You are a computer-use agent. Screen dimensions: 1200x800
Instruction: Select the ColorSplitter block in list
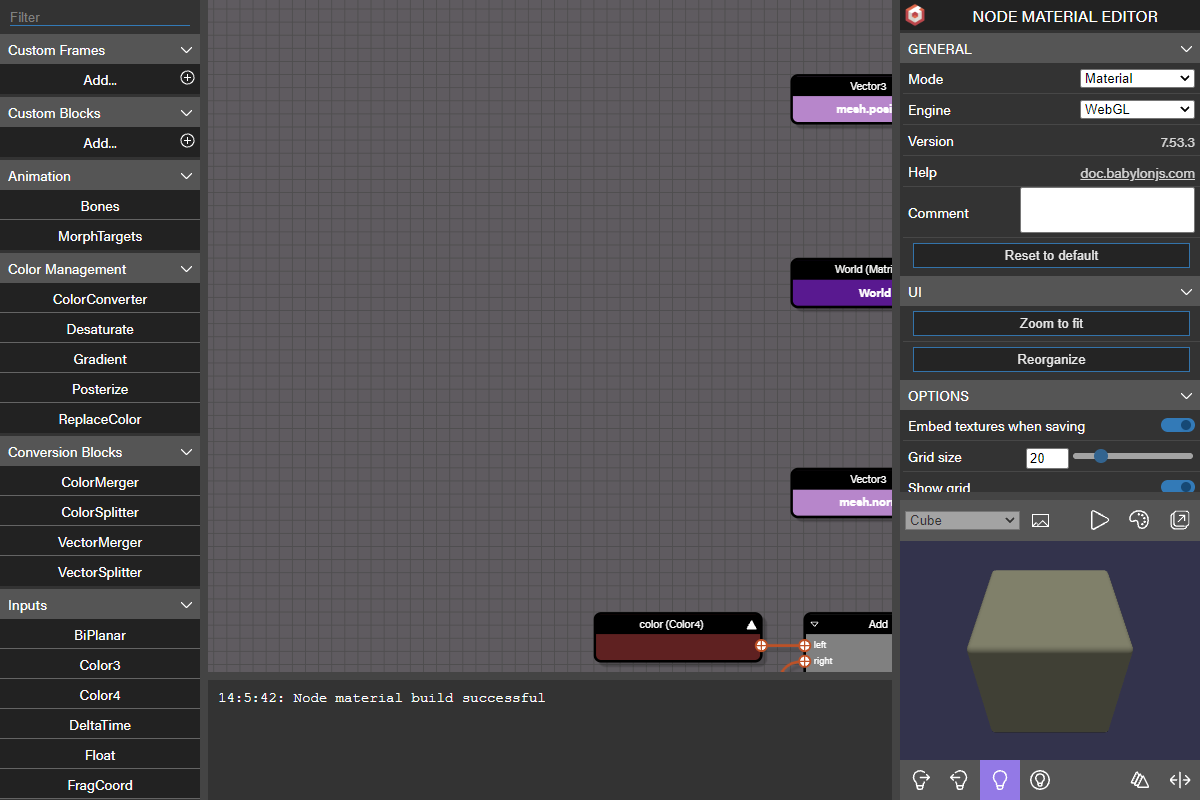pyautogui.click(x=100, y=512)
